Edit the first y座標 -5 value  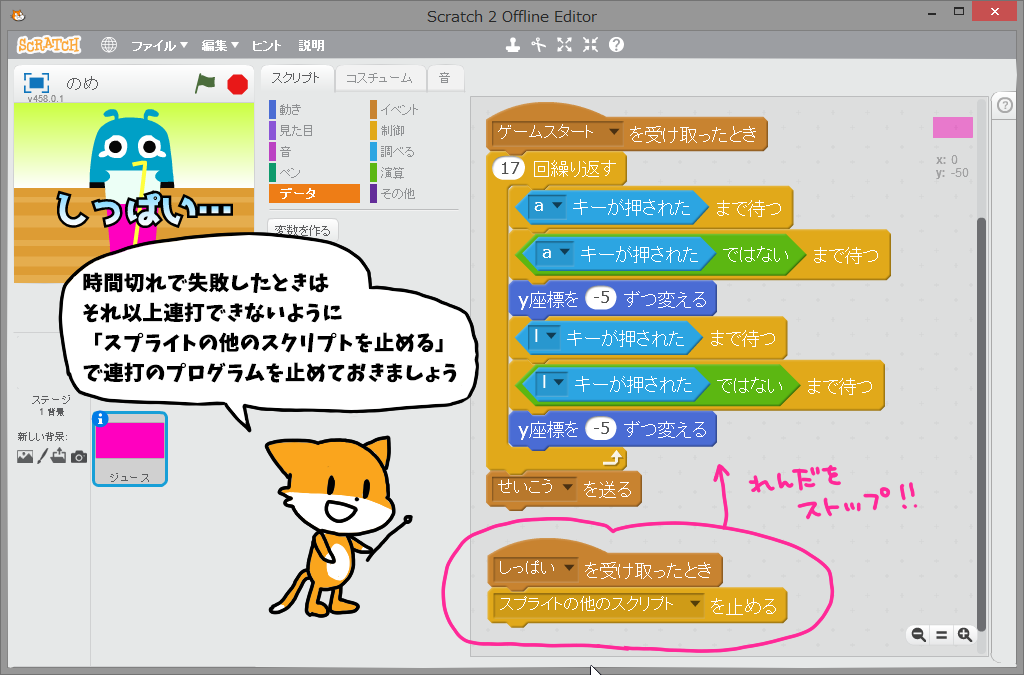point(601,298)
